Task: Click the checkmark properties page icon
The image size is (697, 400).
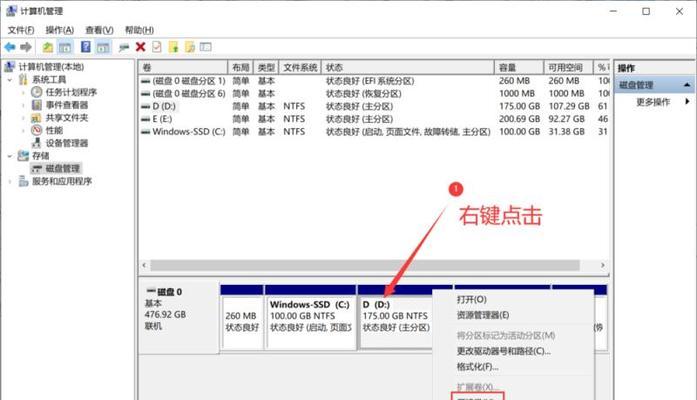Action: tap(157, 47)
